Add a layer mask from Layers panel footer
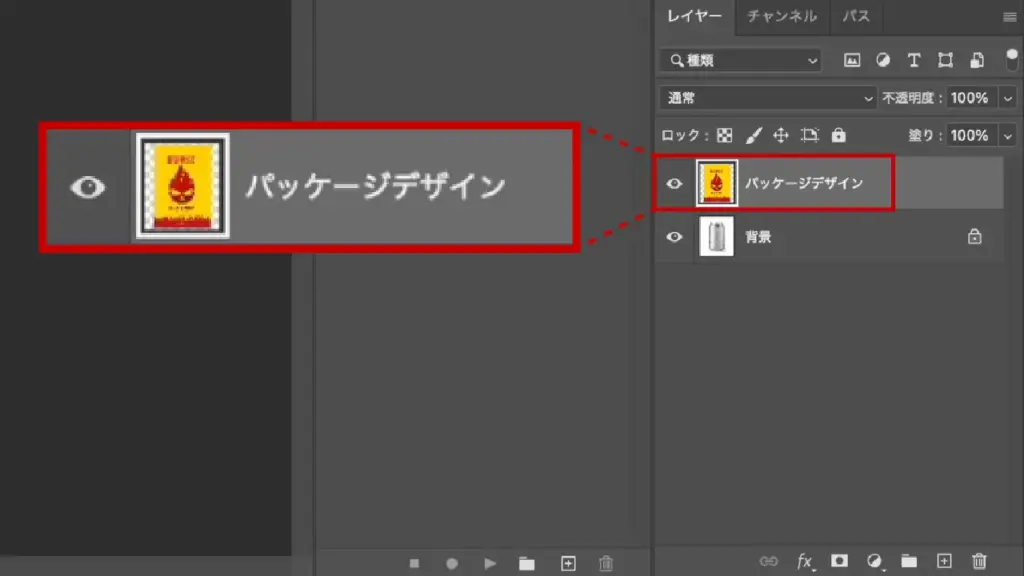This screenshot has width=1024, height=576. tap(840, 561)
